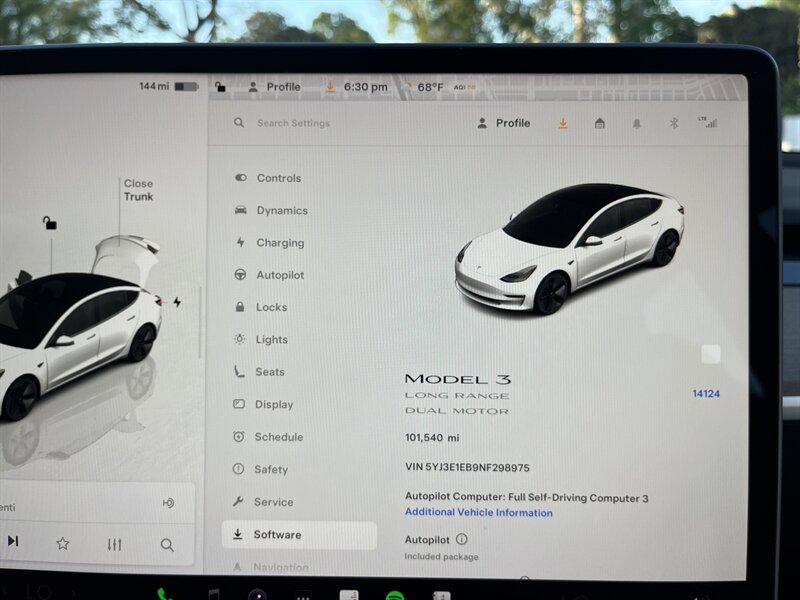Tap the car graphic with open trunk
Image resolution: width=800 pixels, height=600 pixels.
pyautogui.click(x=79, y=327)
